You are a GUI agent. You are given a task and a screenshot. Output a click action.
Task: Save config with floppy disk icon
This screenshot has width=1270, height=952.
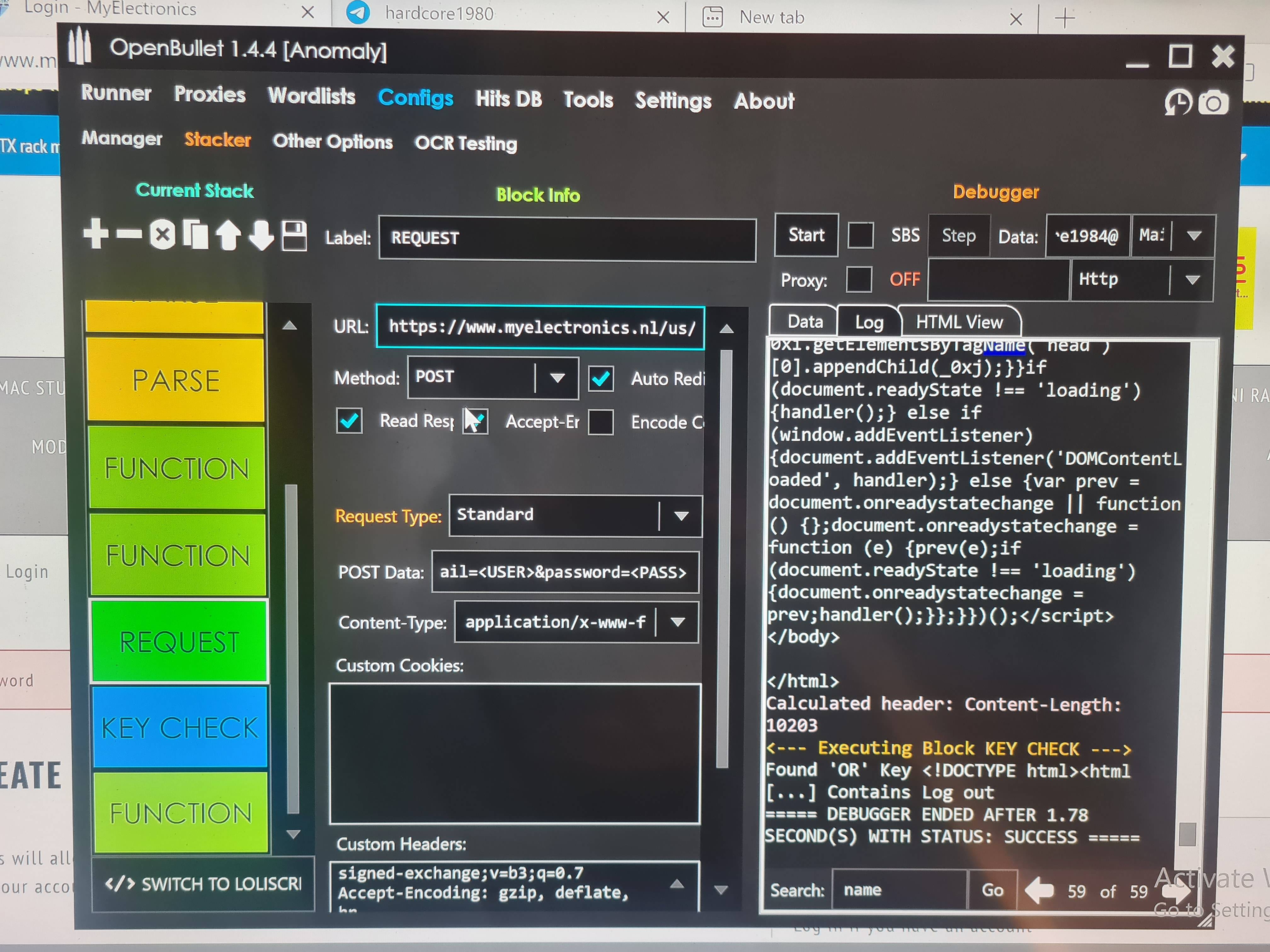[x=295, y=236]
